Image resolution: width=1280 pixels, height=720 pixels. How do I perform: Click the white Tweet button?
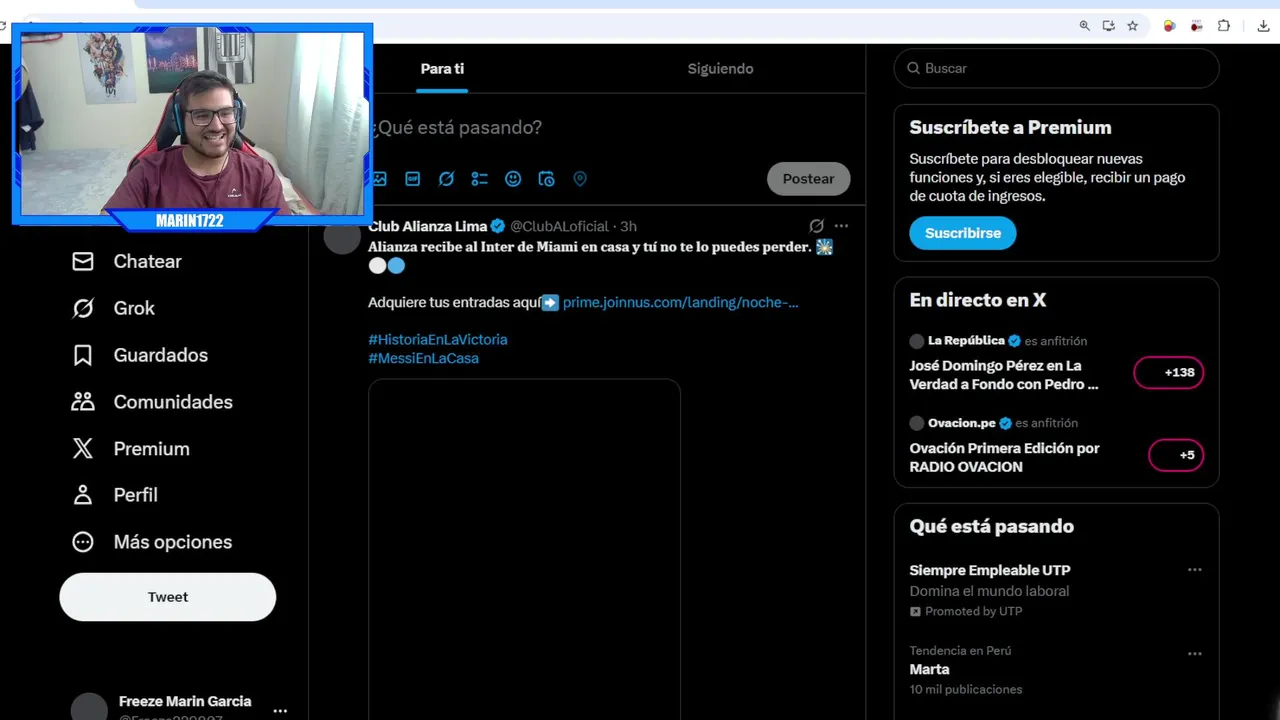(167, 597)
